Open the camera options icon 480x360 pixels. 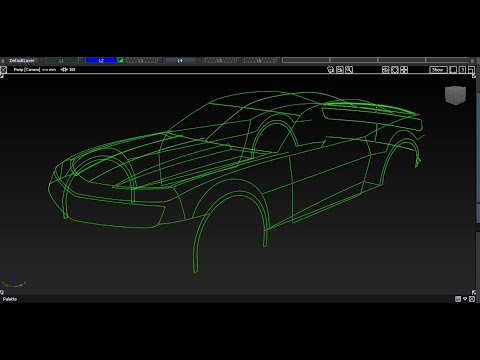click(331, 69)
